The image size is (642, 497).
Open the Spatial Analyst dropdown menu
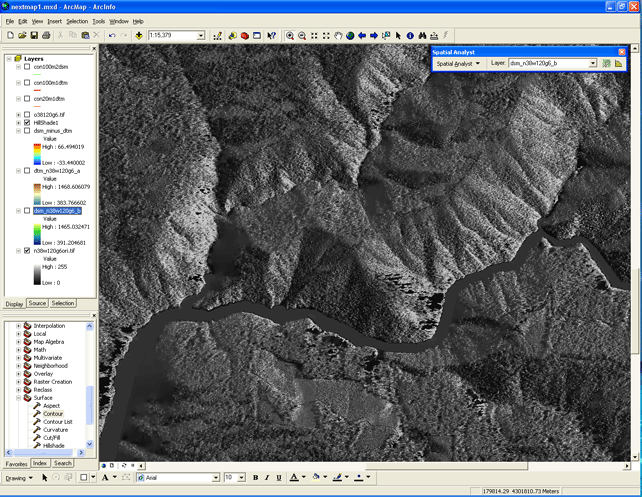pos(458,63)
